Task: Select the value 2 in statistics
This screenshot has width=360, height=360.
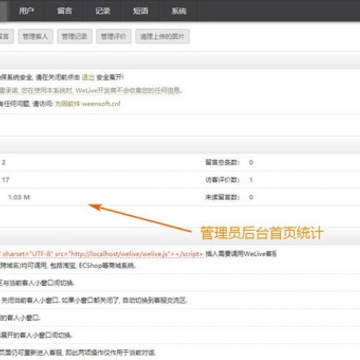Action: click(x=4, y=163)
